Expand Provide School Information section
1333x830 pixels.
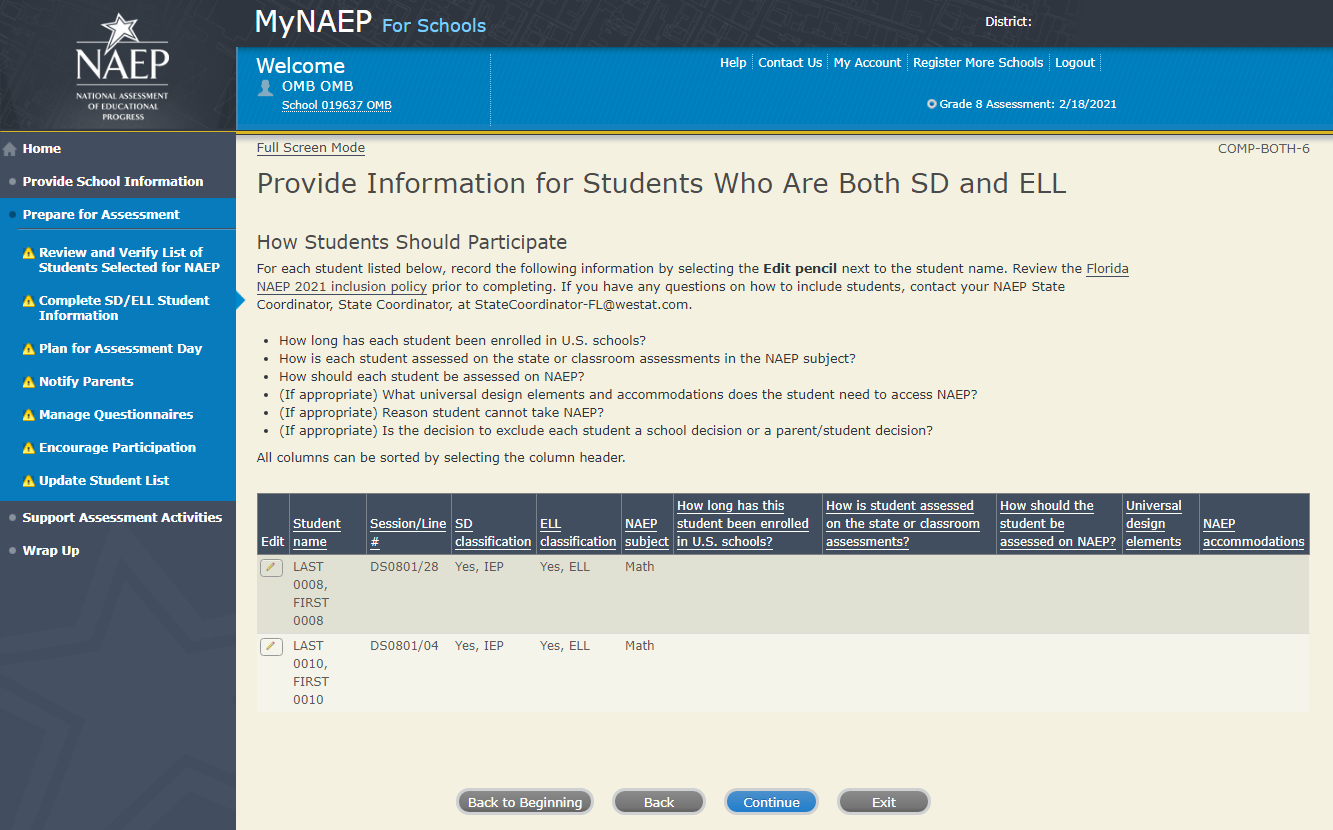click(x=113, y=182)
